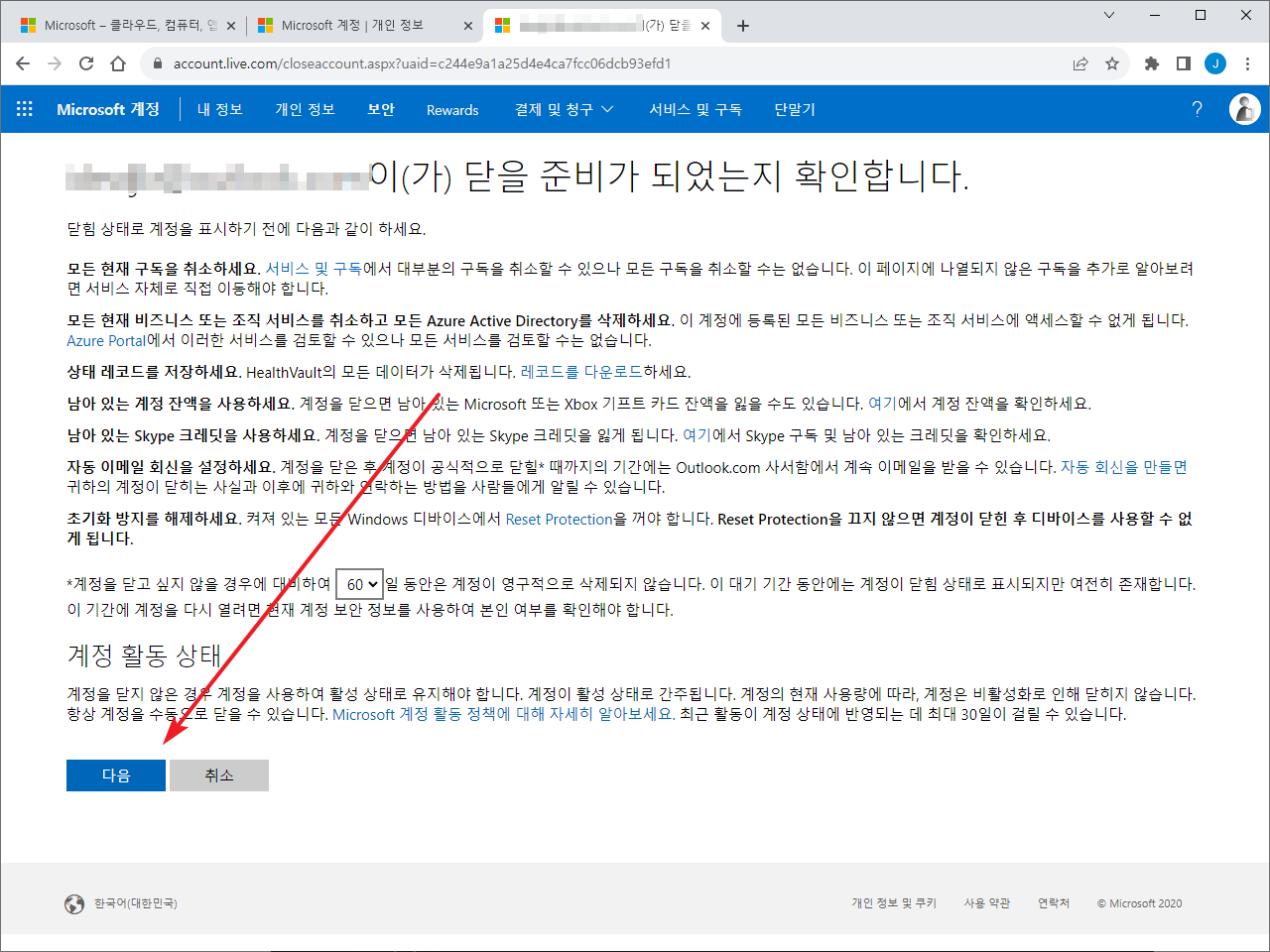Screen dimensions: 1270x952
Task: View site lock security information
Action: (x=157, y=63)
